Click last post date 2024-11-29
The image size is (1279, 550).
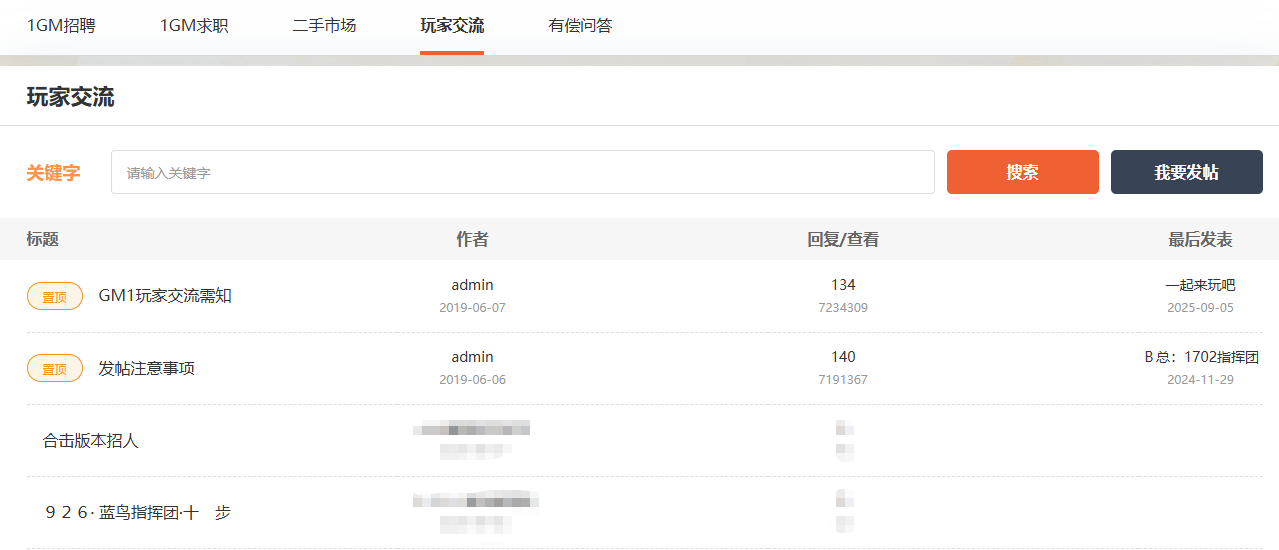pos(1201,380)
